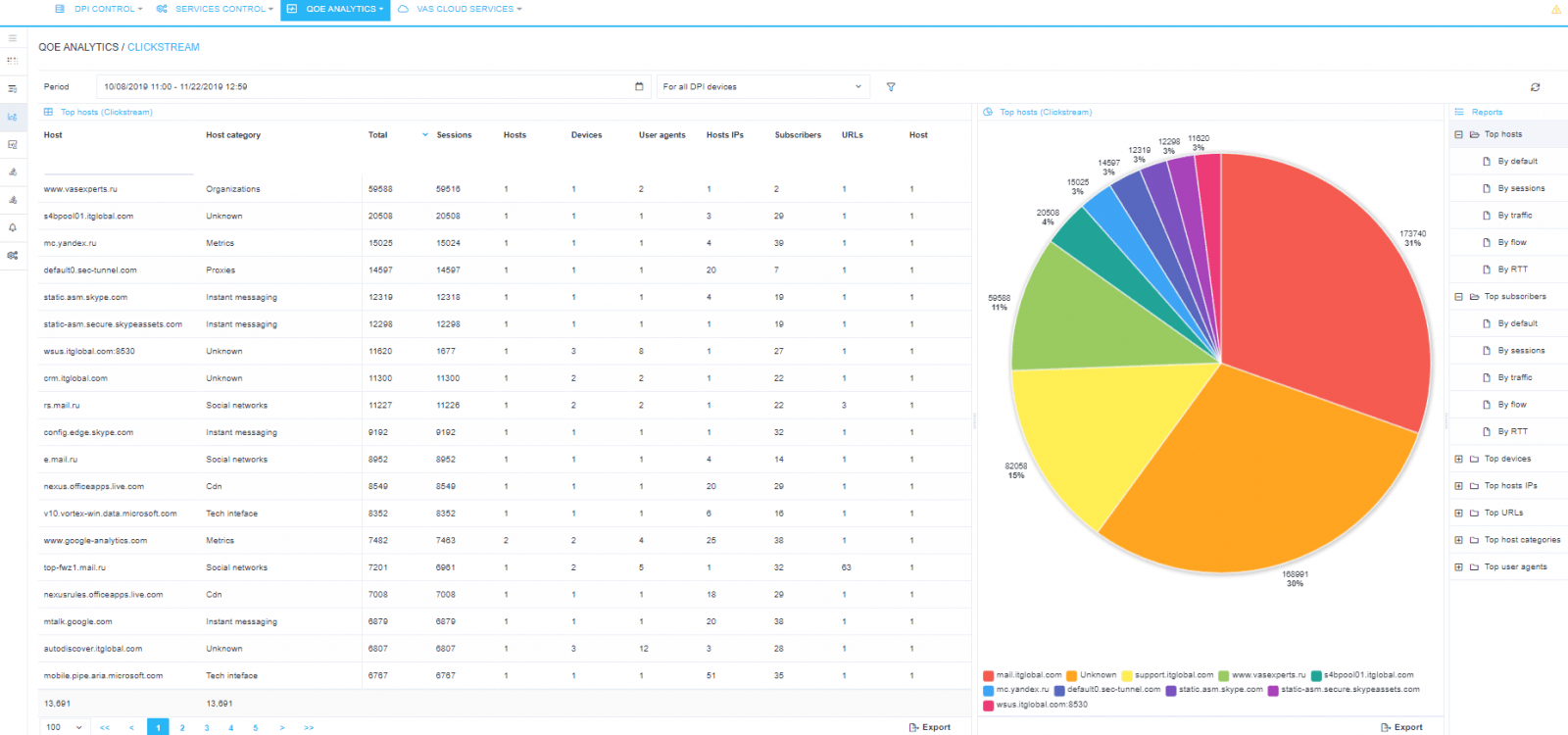Click the Reports panel header icon

(x=1459, y=112)
